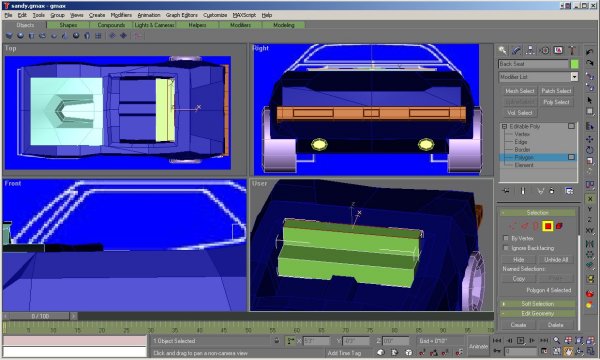
Task: Click the Play animation button
Action: 520,340
